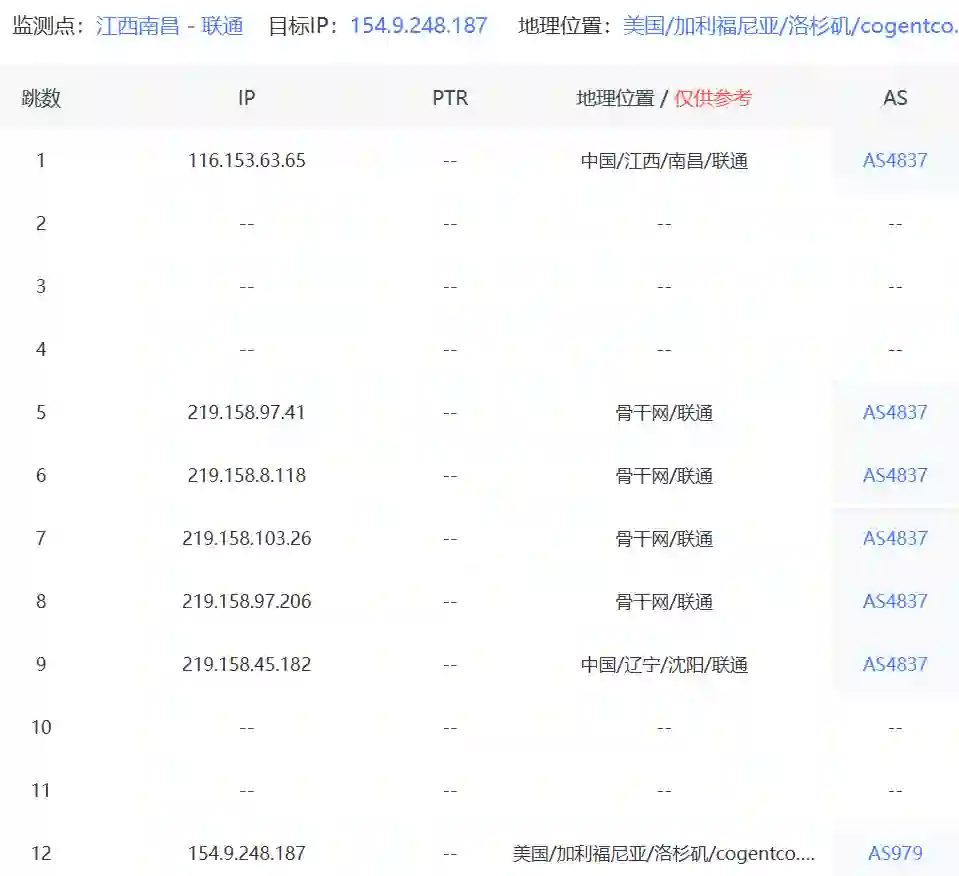Click the 中国/辽宁/沈阳/联通 location on hop 9
This screenshot has height=876, width=959.
[x=664, y=664]
